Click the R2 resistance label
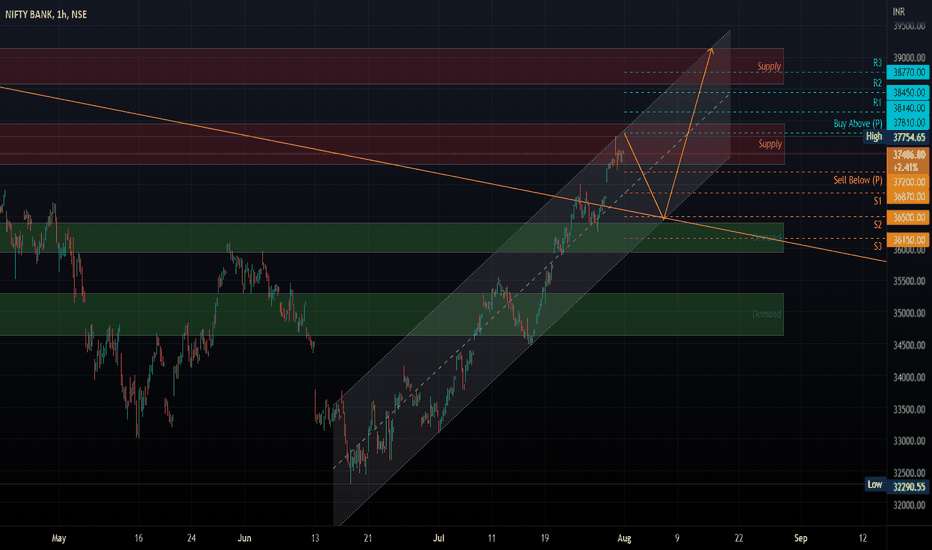The width and height of the screenshot is (932, 550). coord(877,83)
